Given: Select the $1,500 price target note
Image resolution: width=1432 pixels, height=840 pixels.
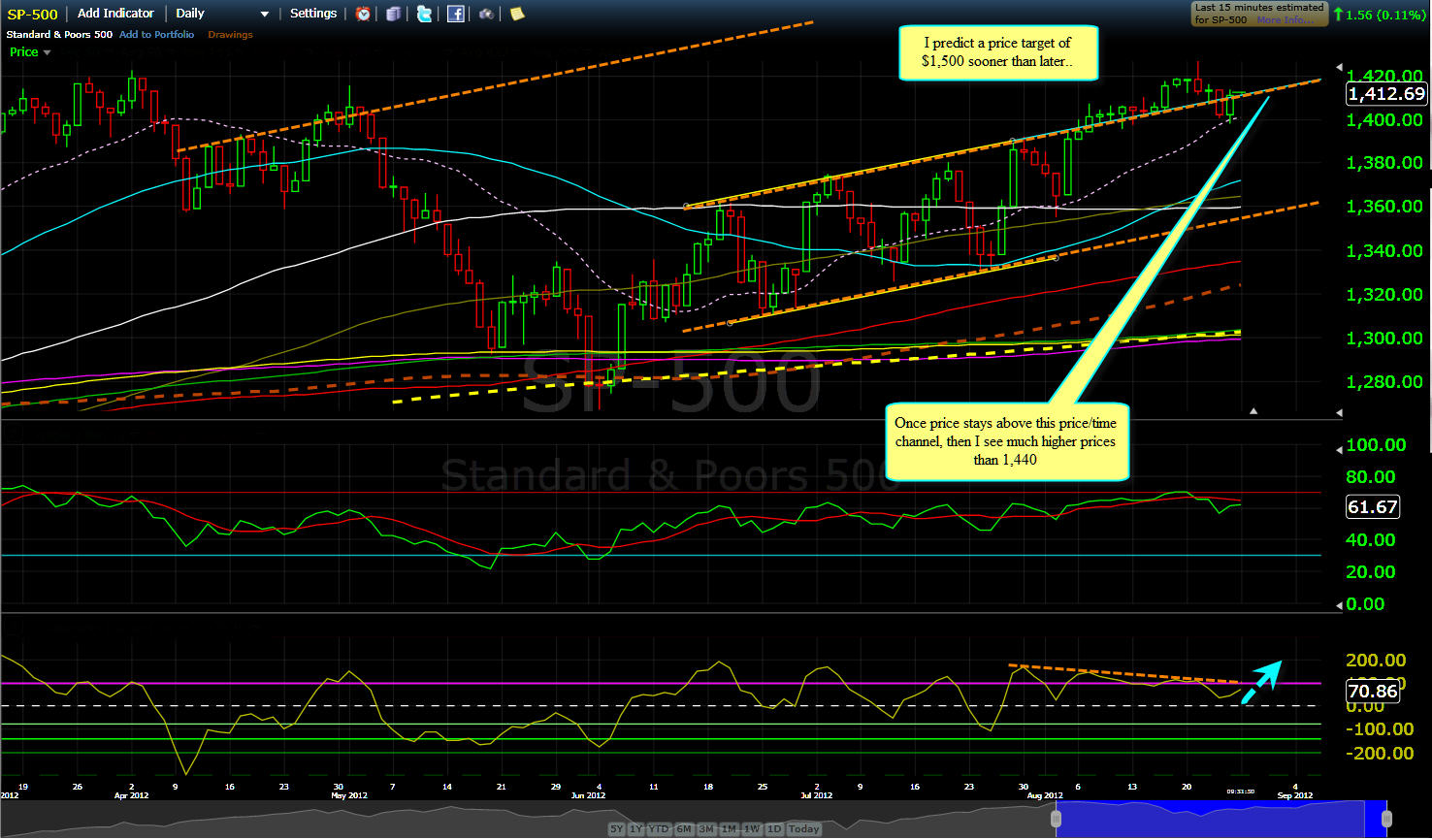Looking at the screenshot, I should click(999, 52).
